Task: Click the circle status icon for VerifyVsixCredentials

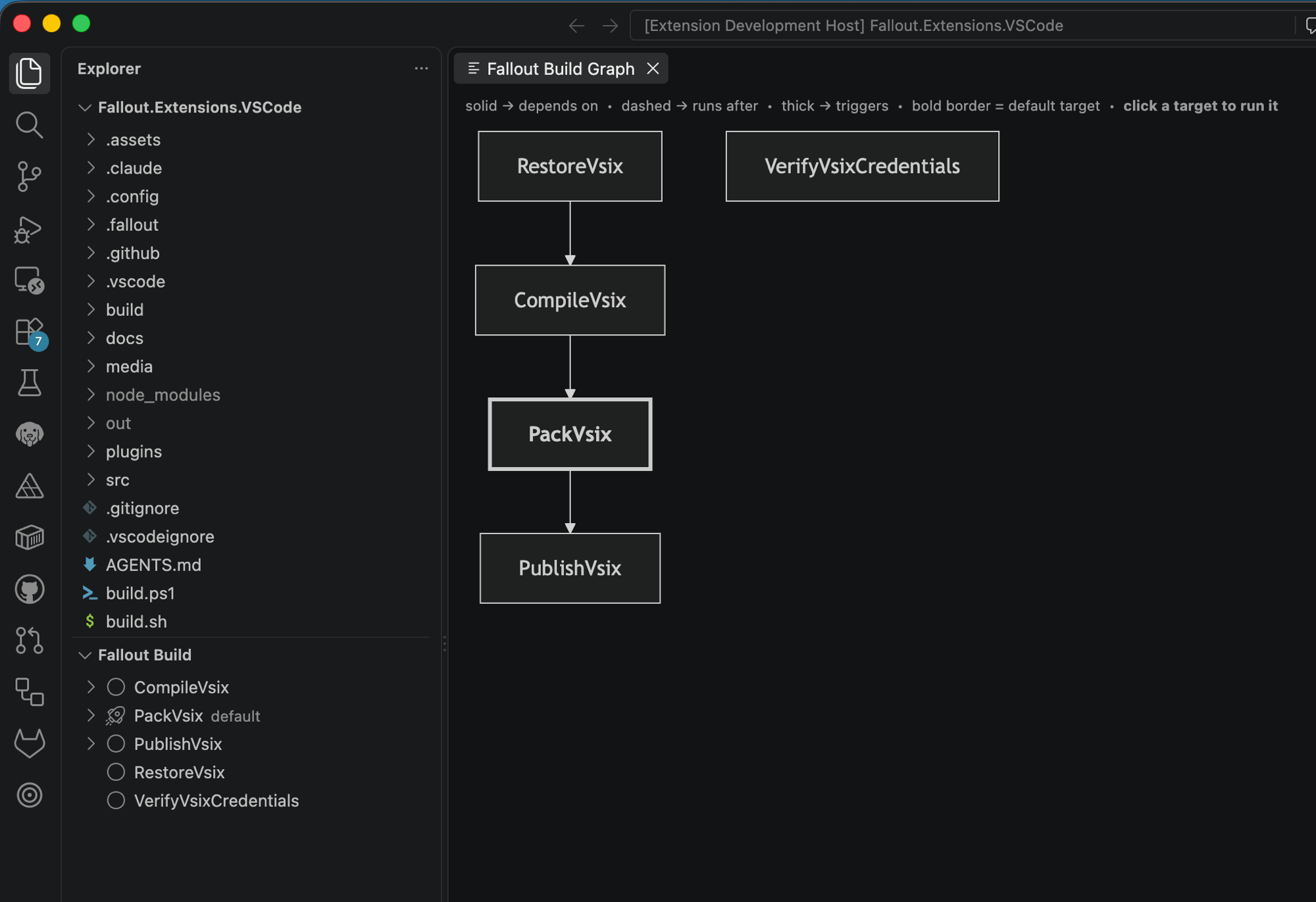Action: [116, 801]
